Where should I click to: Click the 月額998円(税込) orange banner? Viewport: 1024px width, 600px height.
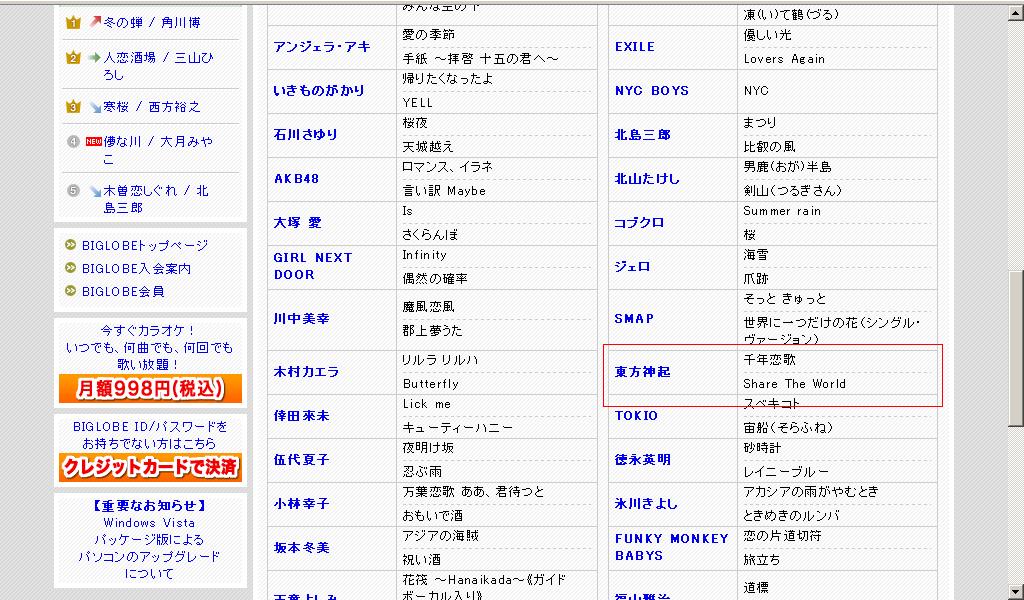(150, 388)
